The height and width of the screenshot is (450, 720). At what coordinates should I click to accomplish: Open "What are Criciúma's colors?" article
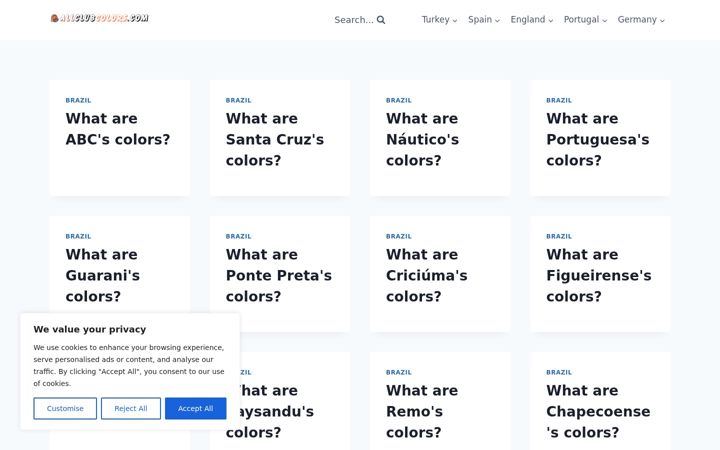click(x=427, y=276)
